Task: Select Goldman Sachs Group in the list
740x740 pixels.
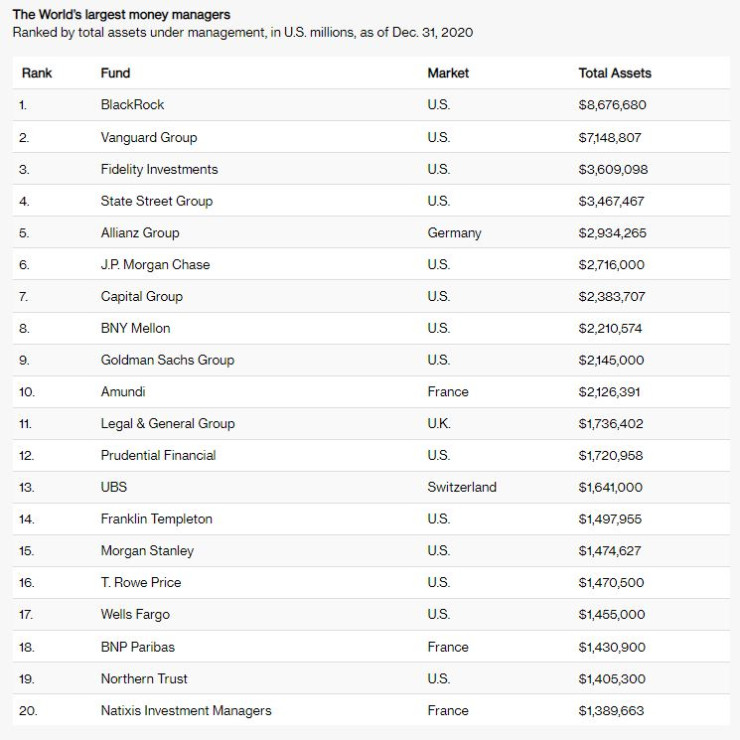Action: [167, 360]
